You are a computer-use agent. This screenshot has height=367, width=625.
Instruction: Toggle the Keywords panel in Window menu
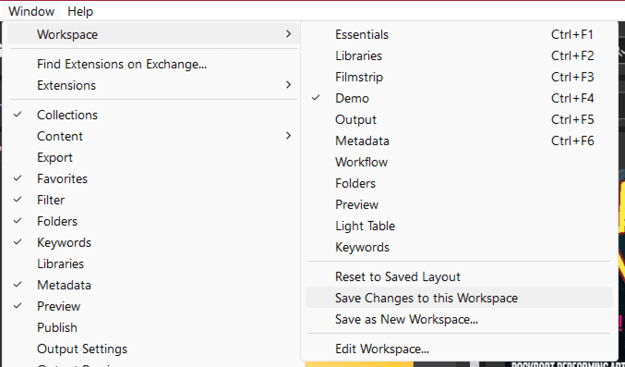click(x=153, y=243)
